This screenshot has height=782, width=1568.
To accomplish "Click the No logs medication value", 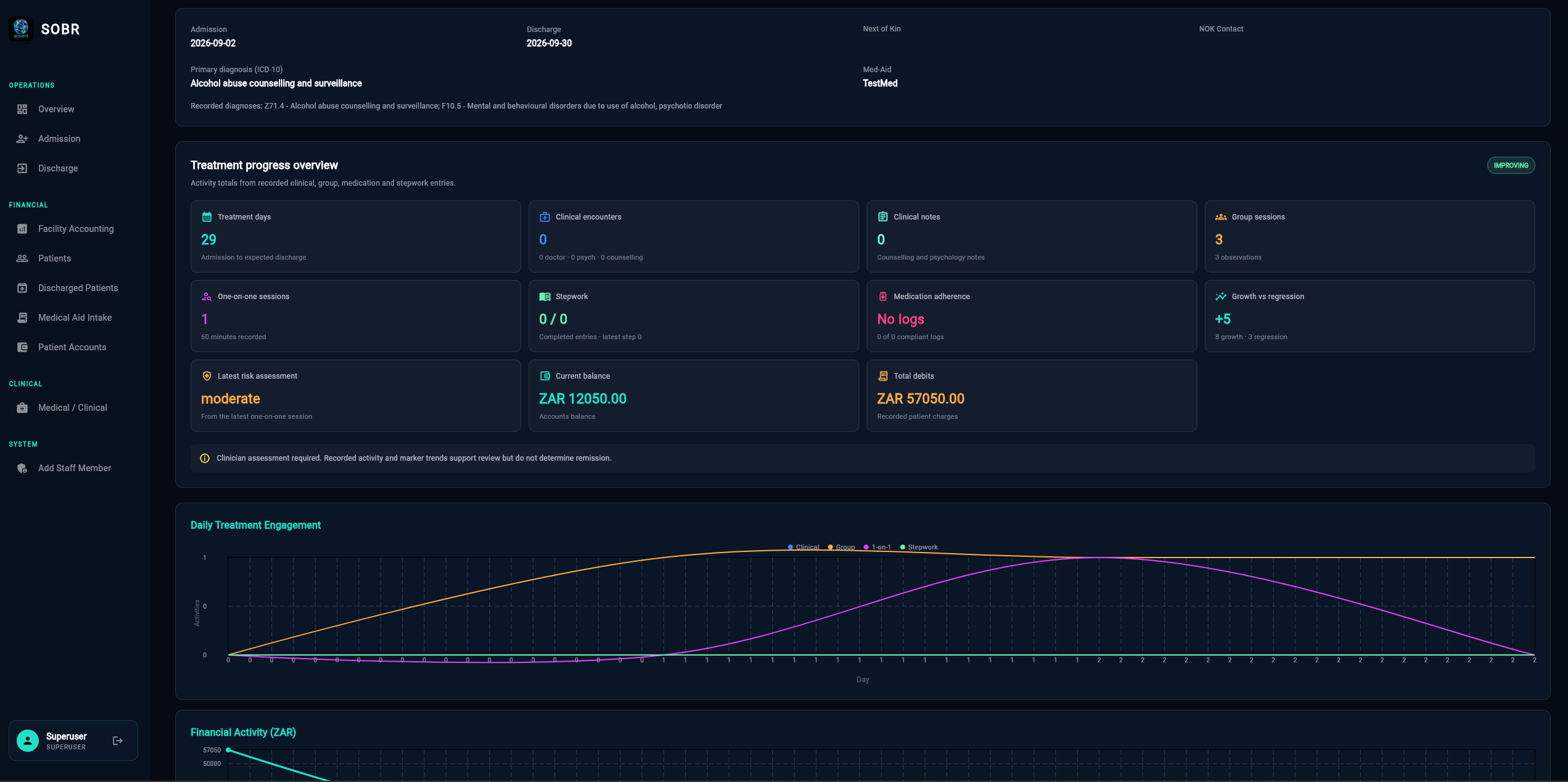I will 901,319.
